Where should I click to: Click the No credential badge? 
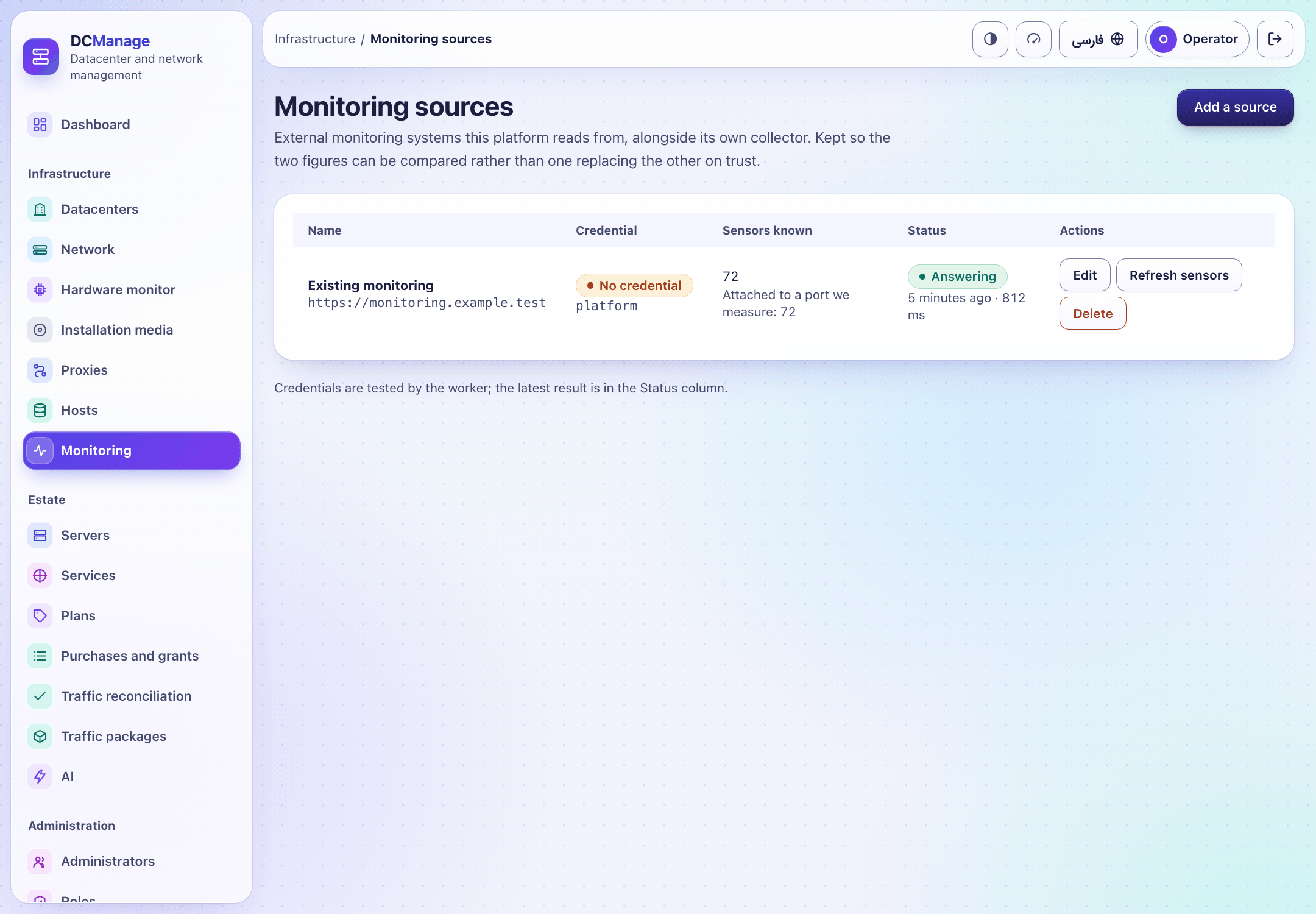634,286
